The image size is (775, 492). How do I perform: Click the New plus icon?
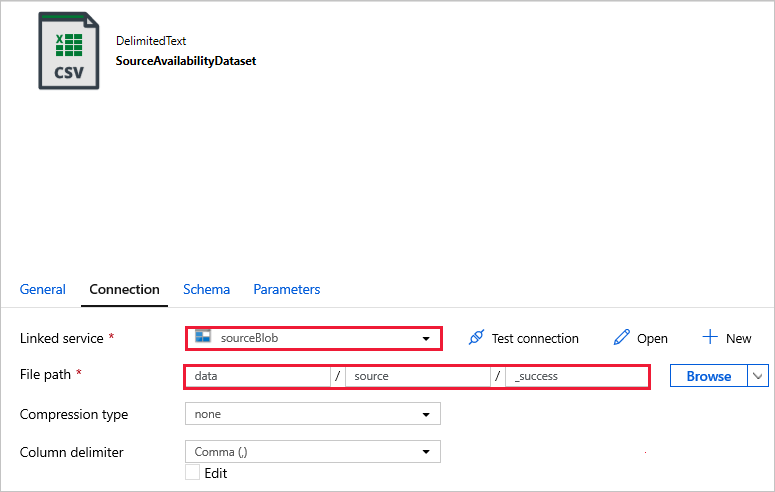point(710,338)
